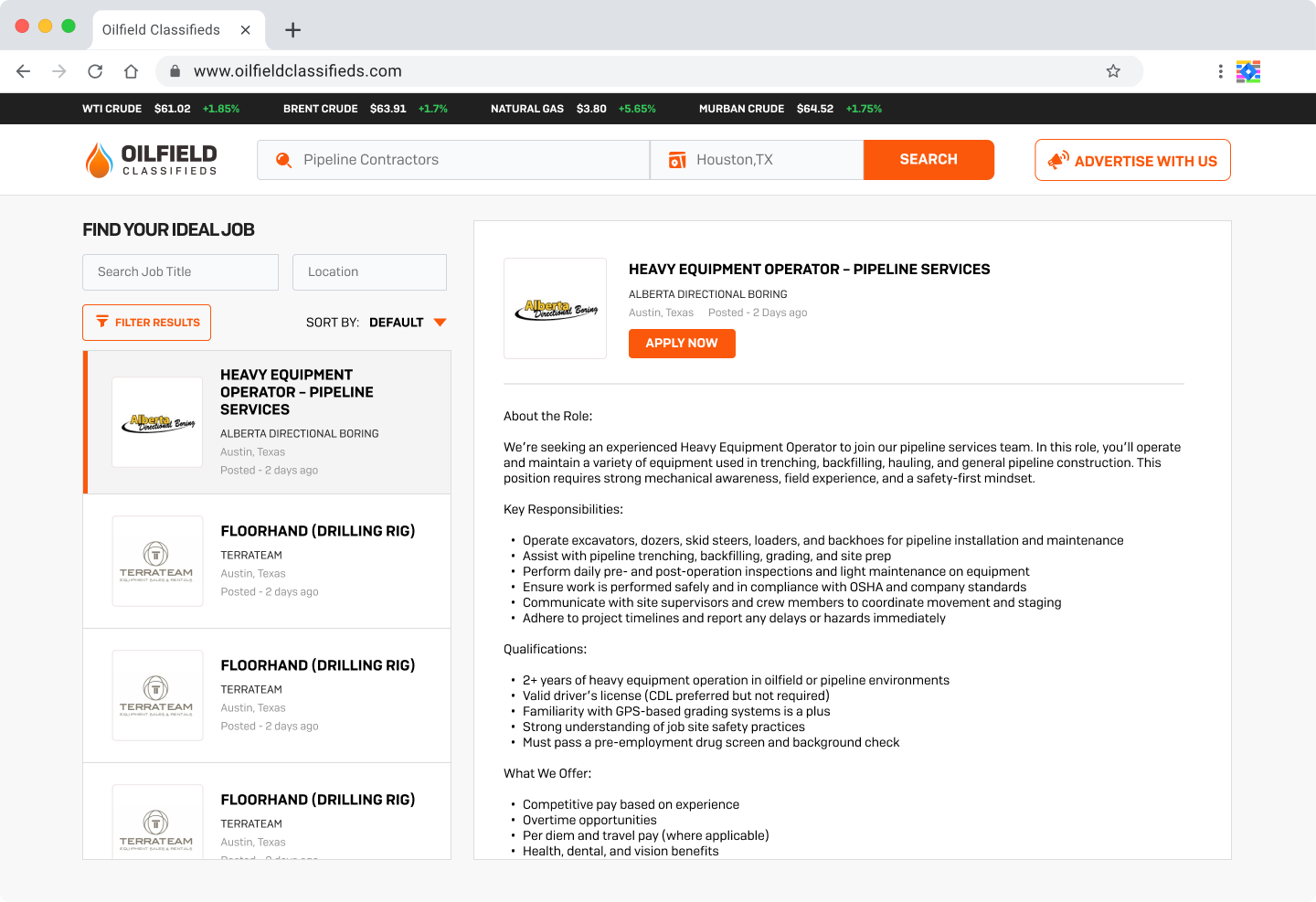This screenshot has height=902, width=1316.
Task: Click the Oilfield Classifieds flame logo
Action: (99, 160)
